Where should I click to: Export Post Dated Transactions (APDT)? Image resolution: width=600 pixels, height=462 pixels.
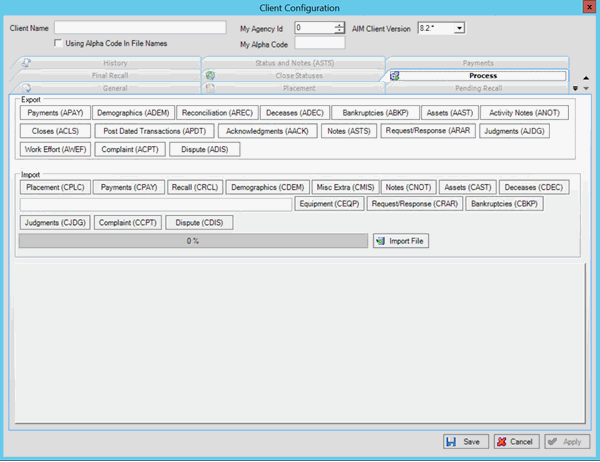pyautogui.click(x=155, y=131)
